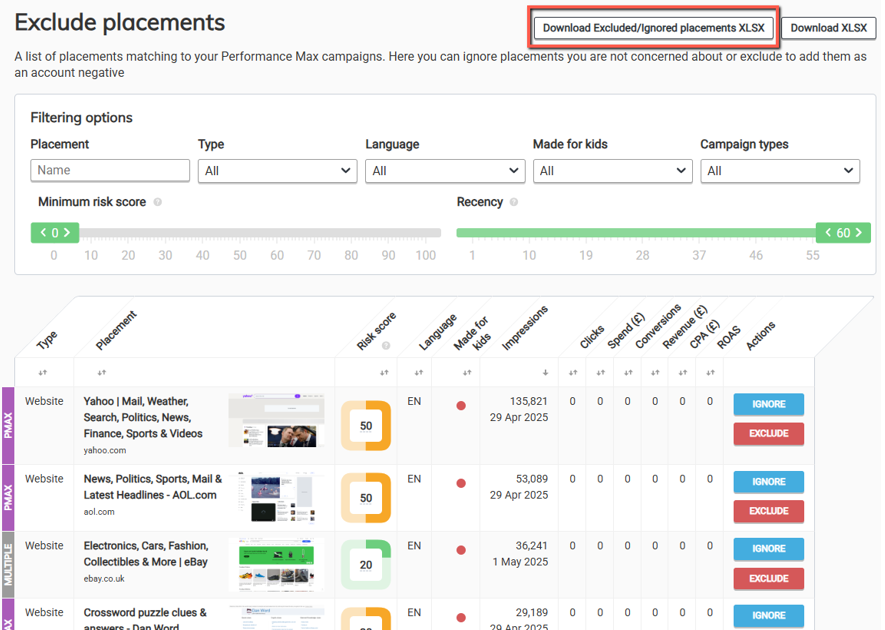Click Minimum risk score info icon
Image resolution: width=885 pixels, height=630 pixels.
coord(158,202)
